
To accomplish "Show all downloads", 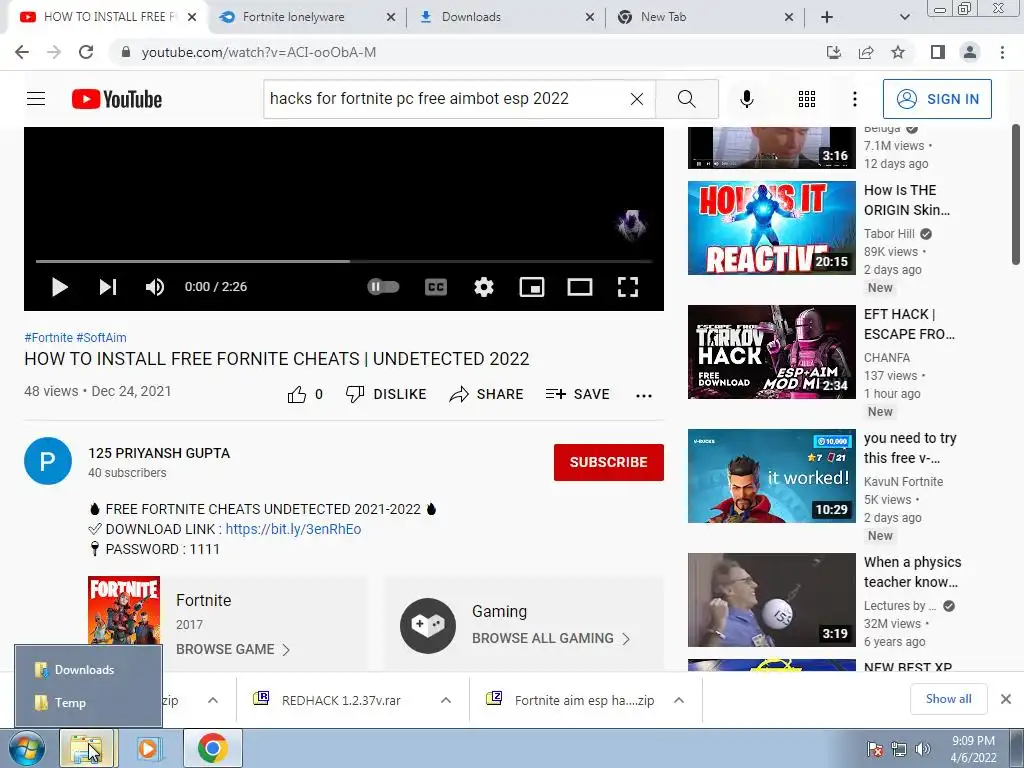I will [x=948, y=699].
